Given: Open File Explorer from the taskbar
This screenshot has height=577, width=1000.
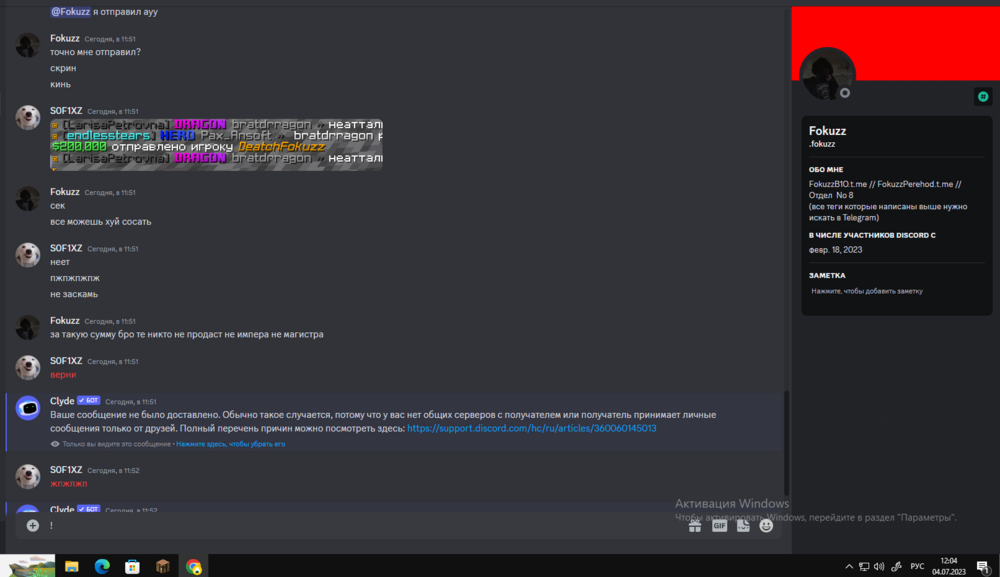Looking at the screenshot, I should (71, 566).
